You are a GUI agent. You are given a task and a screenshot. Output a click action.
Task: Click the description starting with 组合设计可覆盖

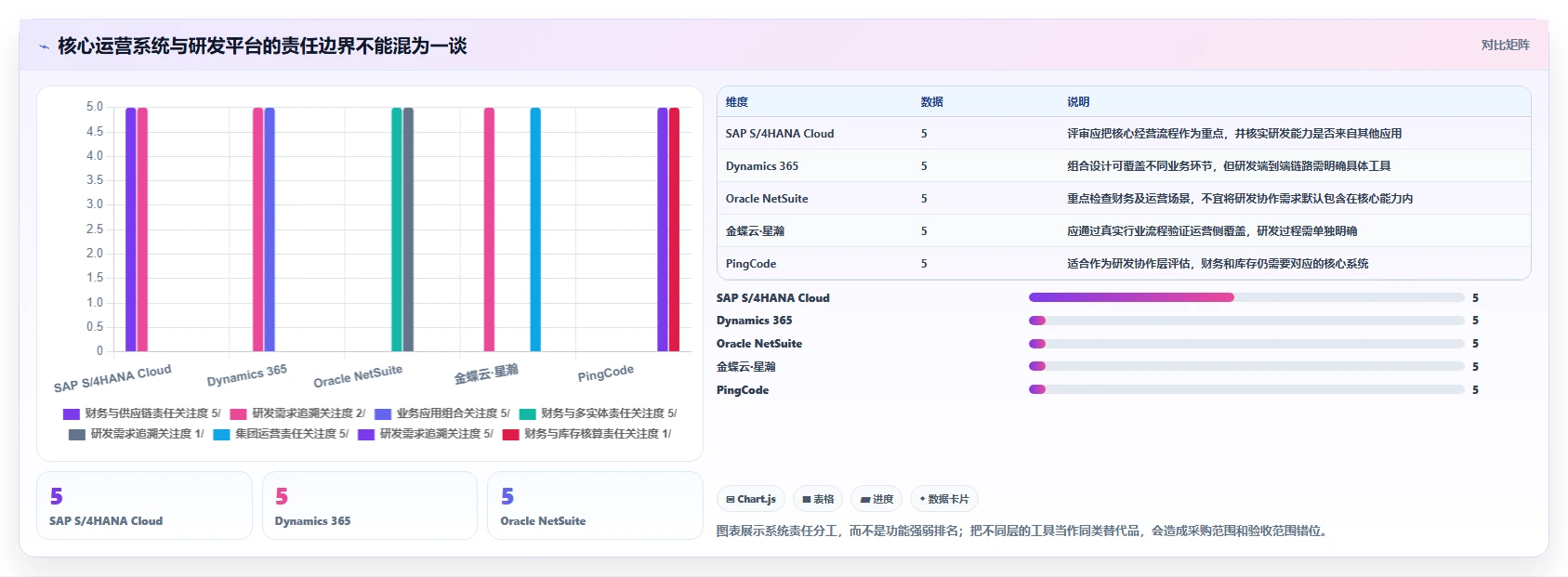[x=1229, y=166]
